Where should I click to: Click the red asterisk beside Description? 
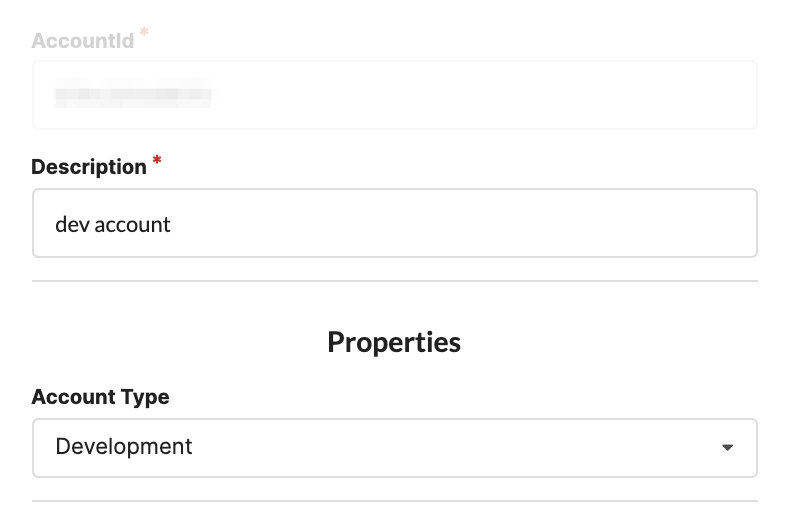(157, 161)
